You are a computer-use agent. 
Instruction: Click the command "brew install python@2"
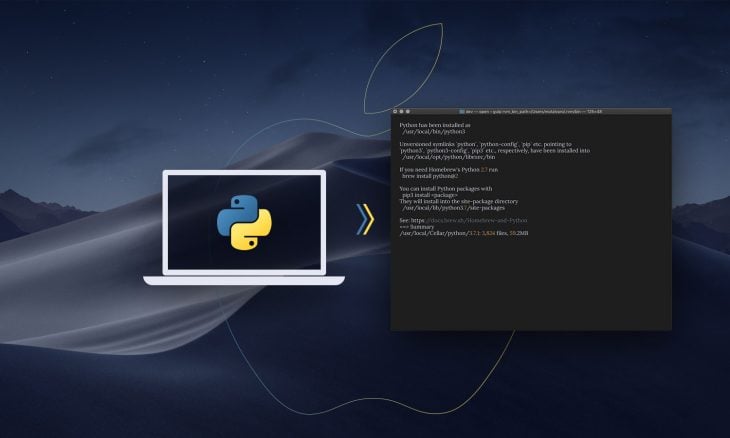tap(430, 176)
